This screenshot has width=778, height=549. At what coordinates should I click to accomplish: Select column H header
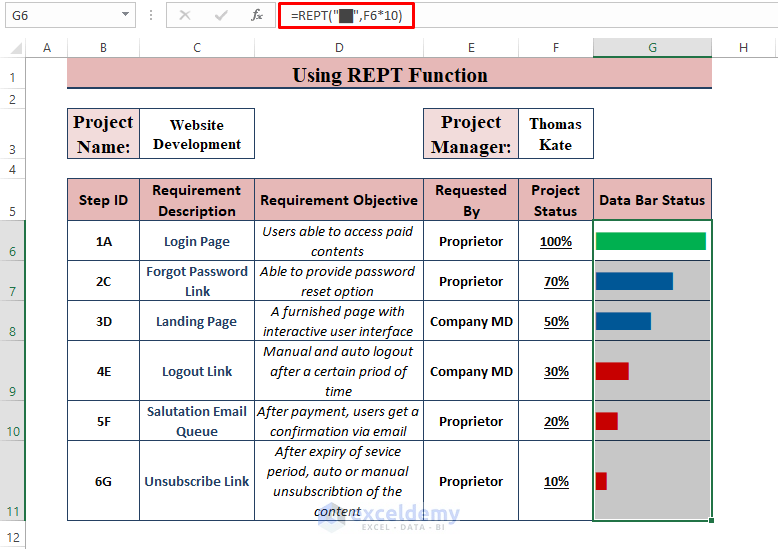[743, 48]
